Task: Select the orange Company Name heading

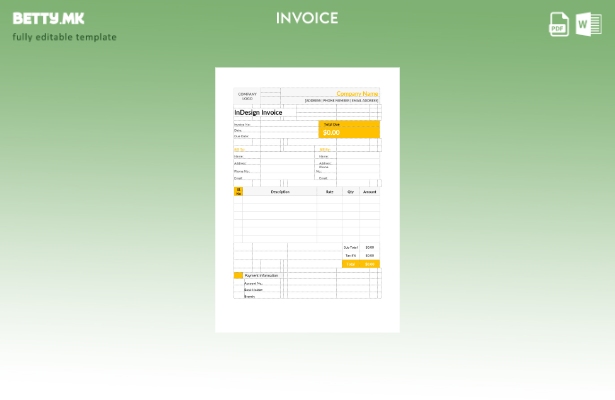Action: [x=356, y=93]
